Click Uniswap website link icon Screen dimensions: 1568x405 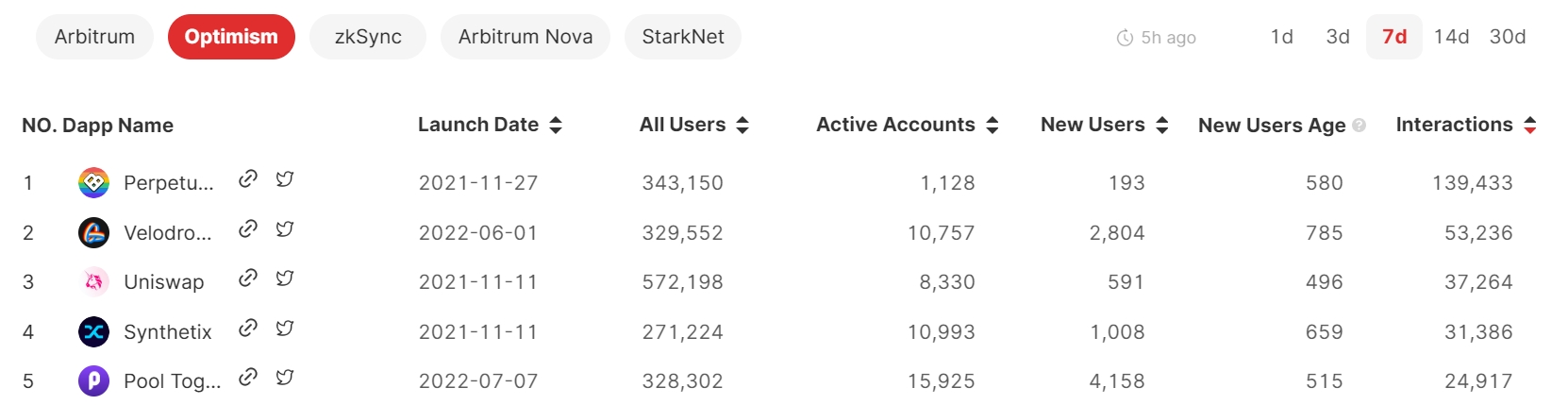pyautogui.click(x=248, y=278)
